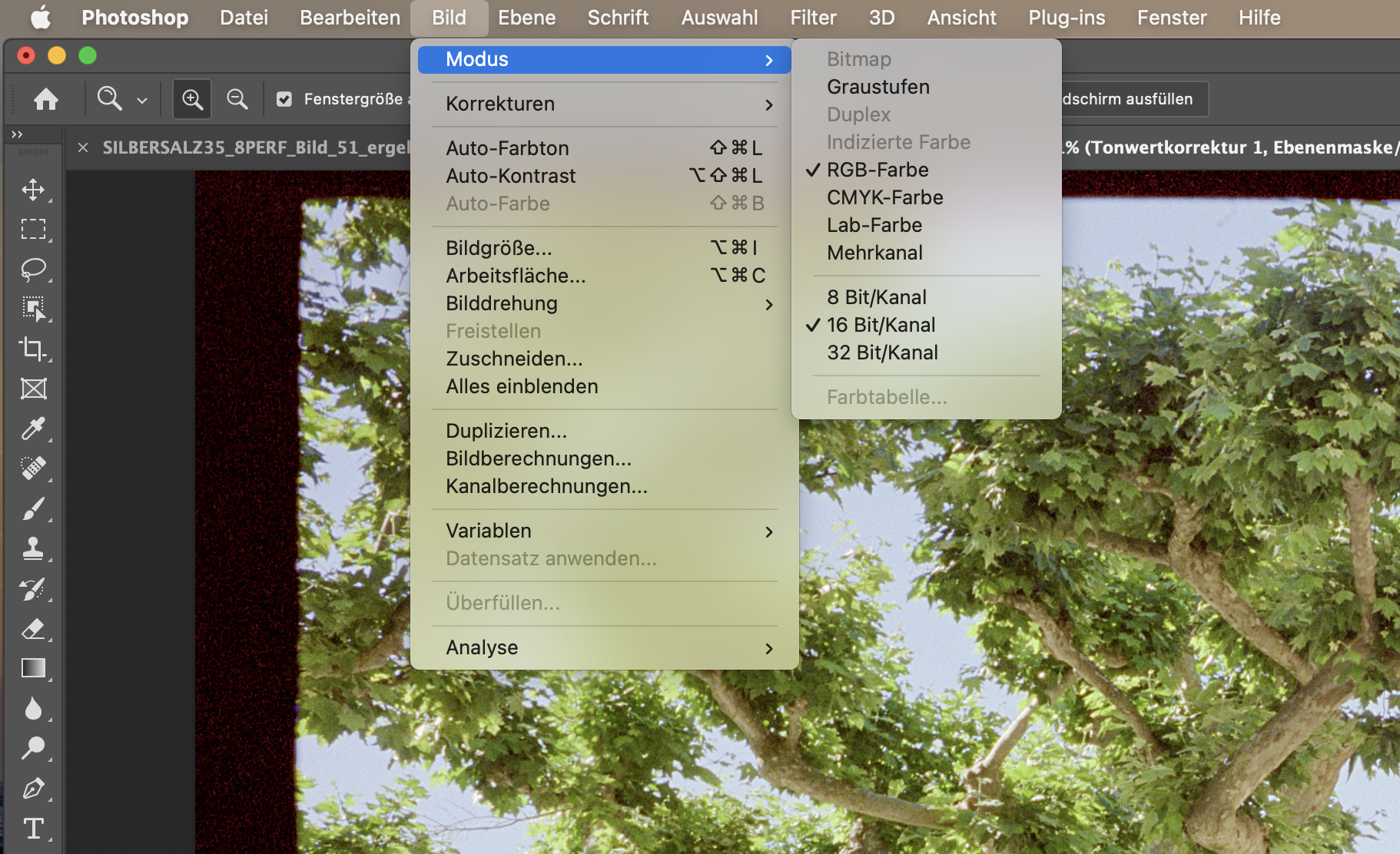Expand the Bilddrehung submenu

pos(604,304)
